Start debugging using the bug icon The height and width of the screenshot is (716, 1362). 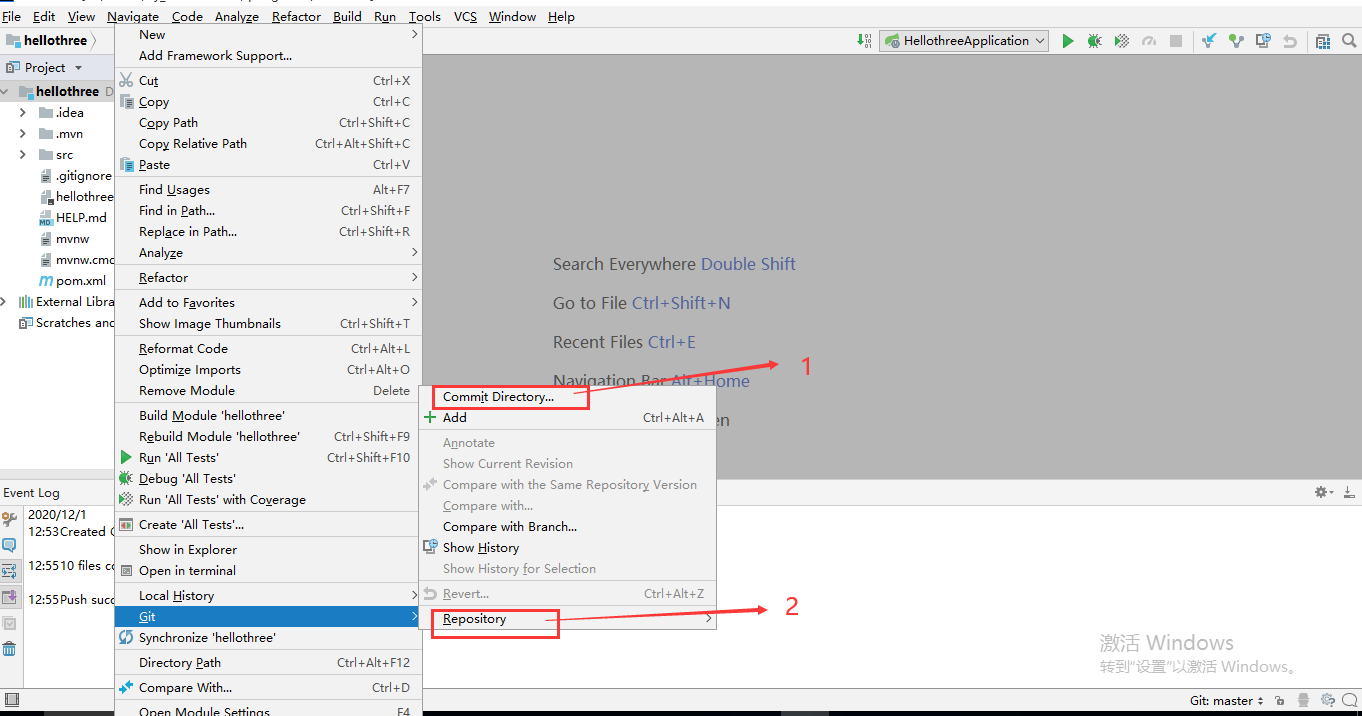(1094, 40)
